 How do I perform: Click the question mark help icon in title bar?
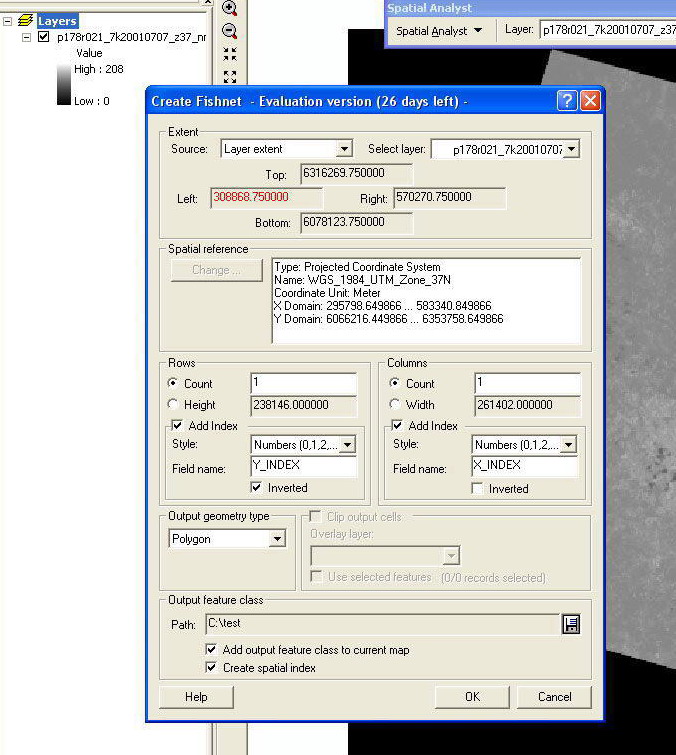567,101
